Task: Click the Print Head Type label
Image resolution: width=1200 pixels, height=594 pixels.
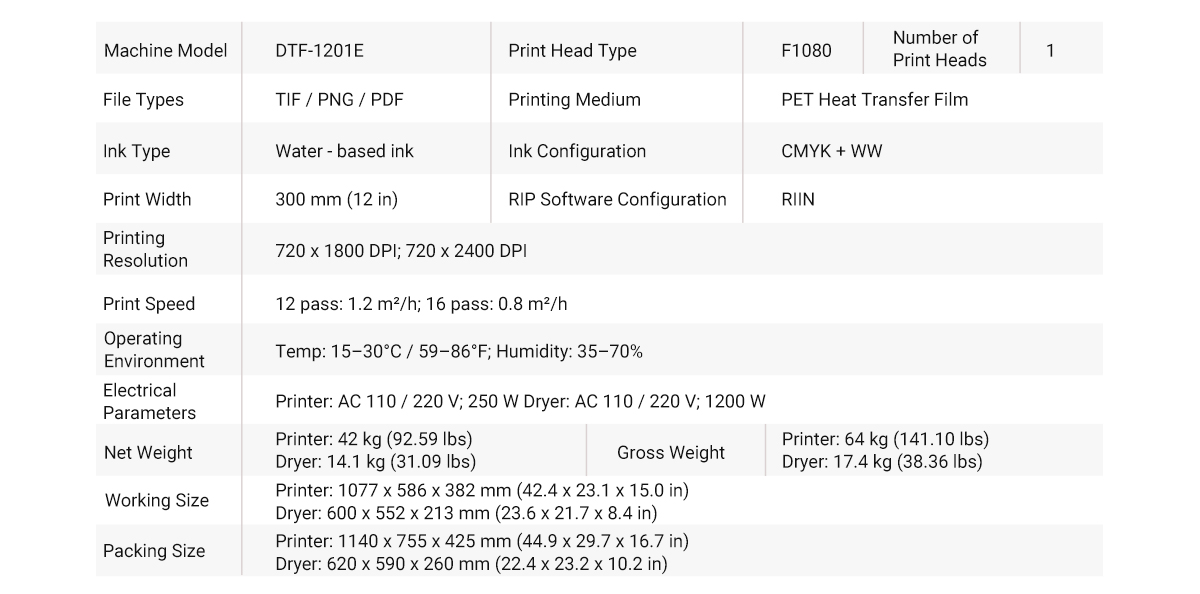Action: [x=572, y=50]
